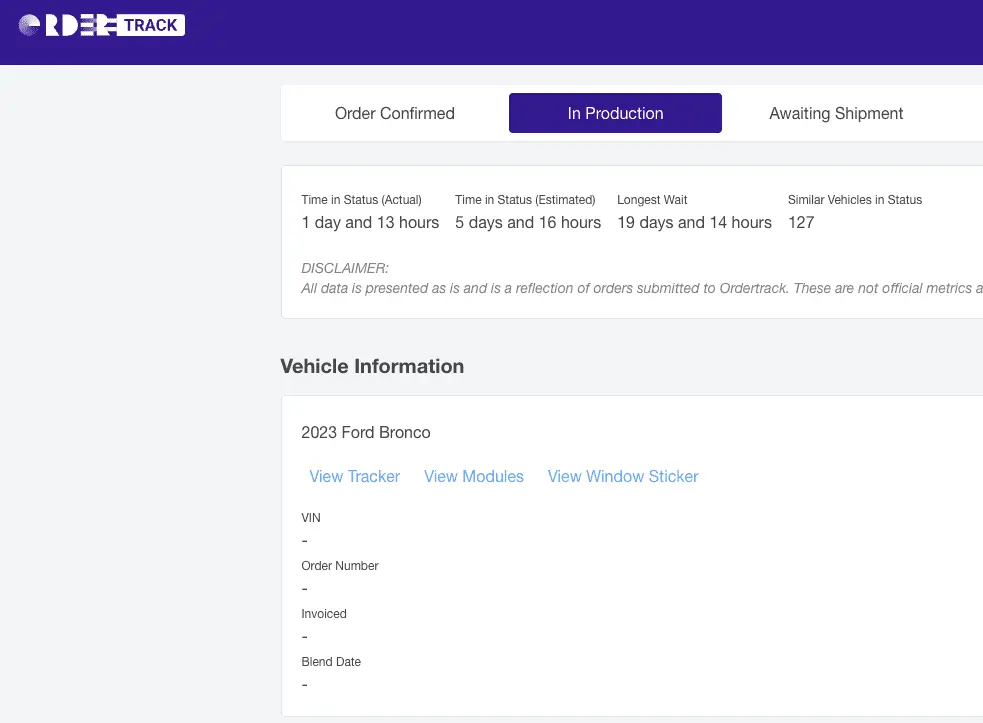The height and width of the screenshot is (723, 983).
Task: Click the VIN field label
Action: pos(311,518)
